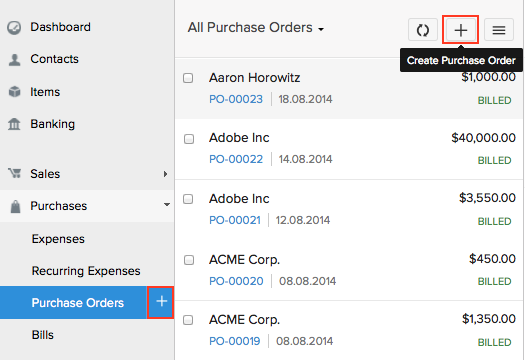This screenshot has height=360, width=525.
Task: Open purchase order PO-00022
Action: (x=236, y=159)
